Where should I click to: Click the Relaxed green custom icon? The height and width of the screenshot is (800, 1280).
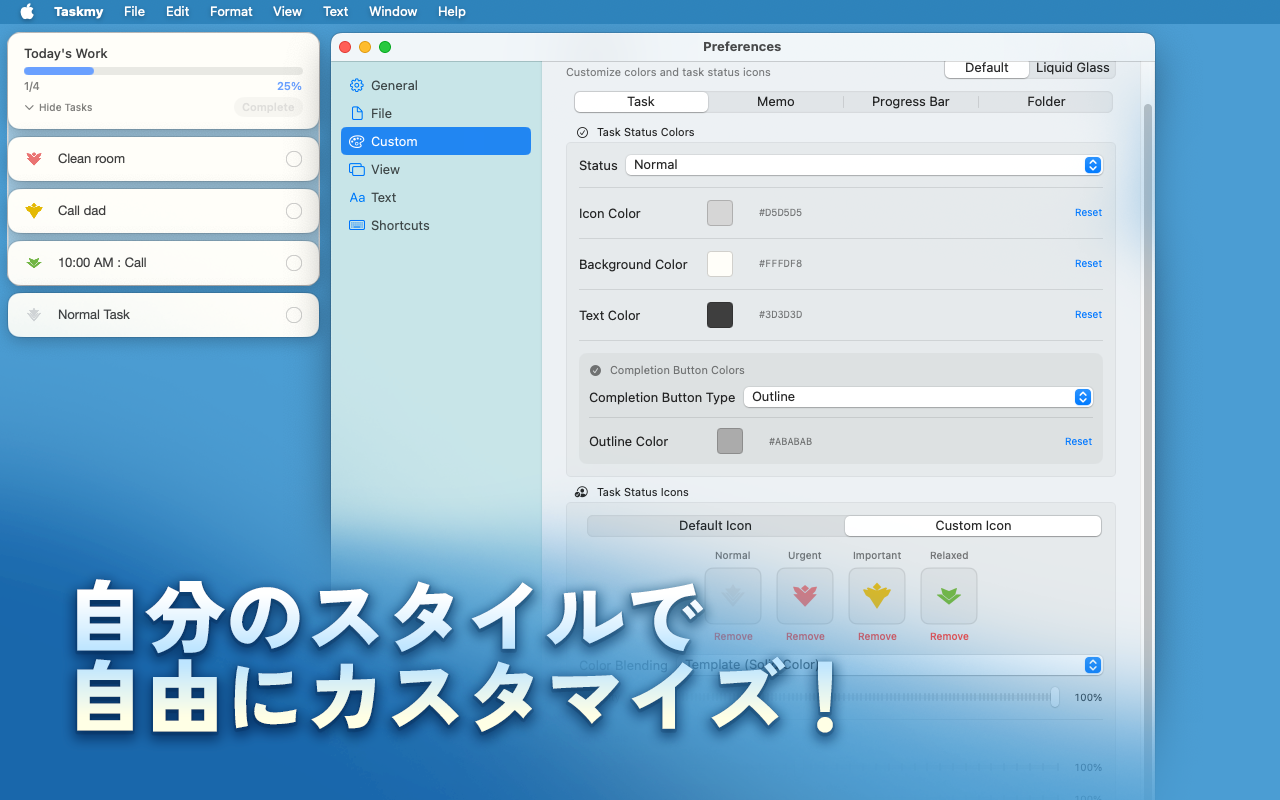(x=949, y=596)
